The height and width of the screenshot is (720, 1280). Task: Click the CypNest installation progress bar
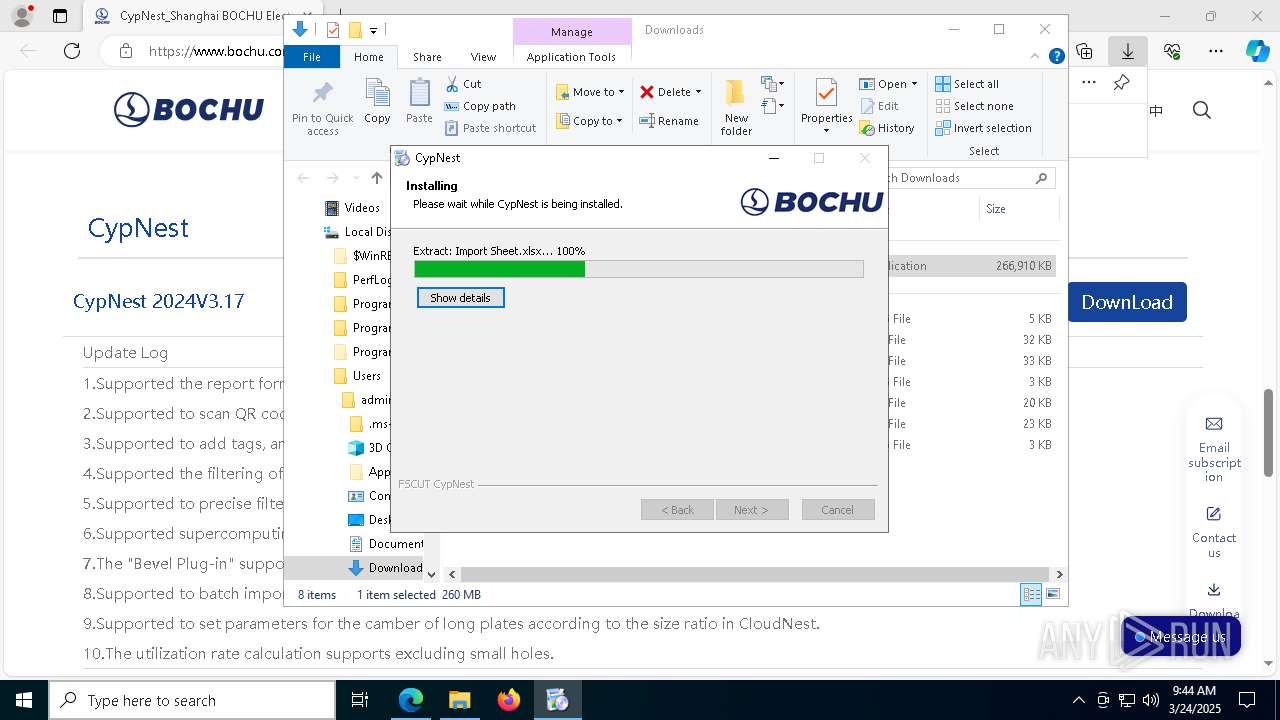[638, 269]
